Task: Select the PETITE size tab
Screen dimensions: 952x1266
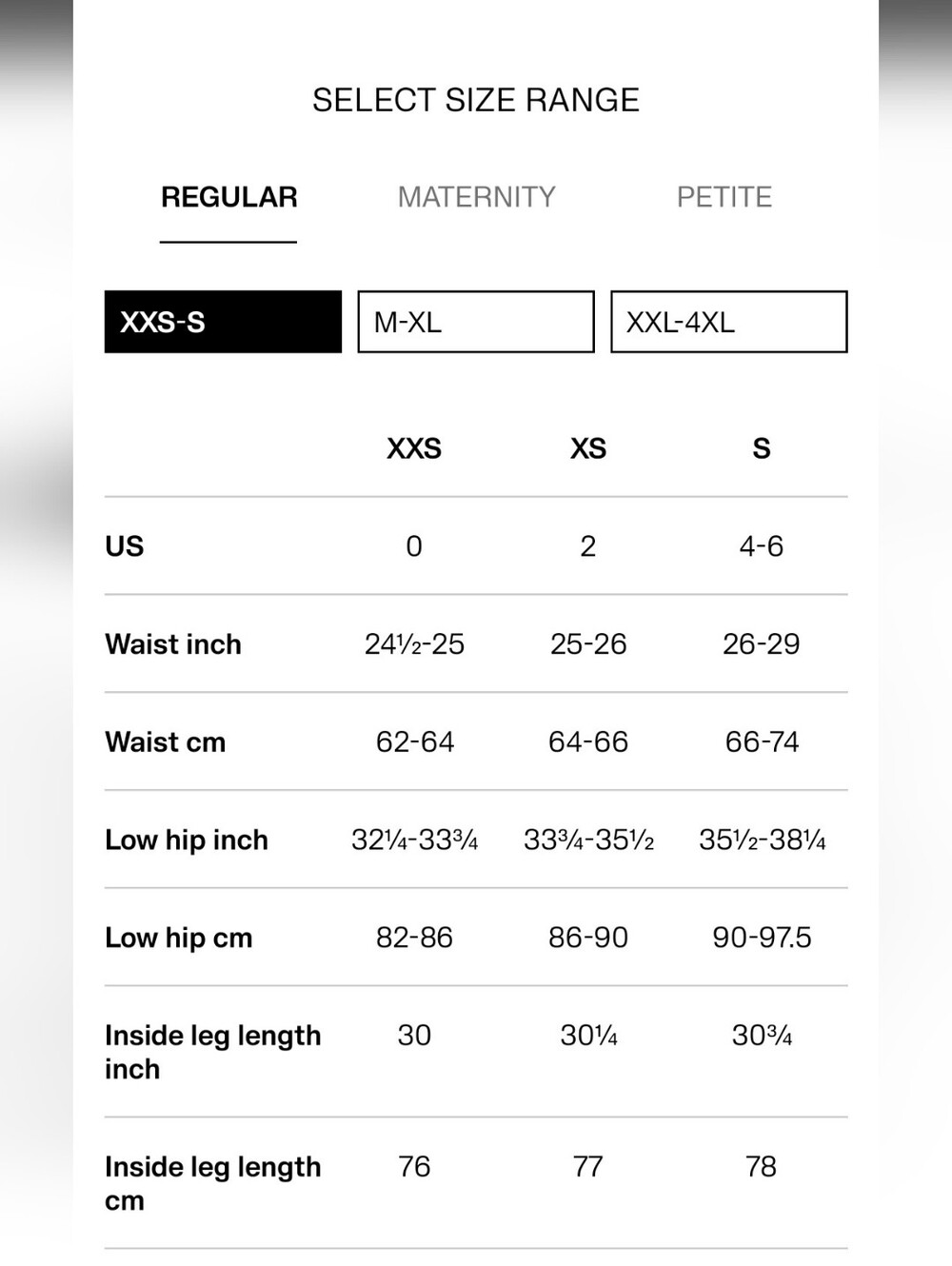Action: pos(724,197)
